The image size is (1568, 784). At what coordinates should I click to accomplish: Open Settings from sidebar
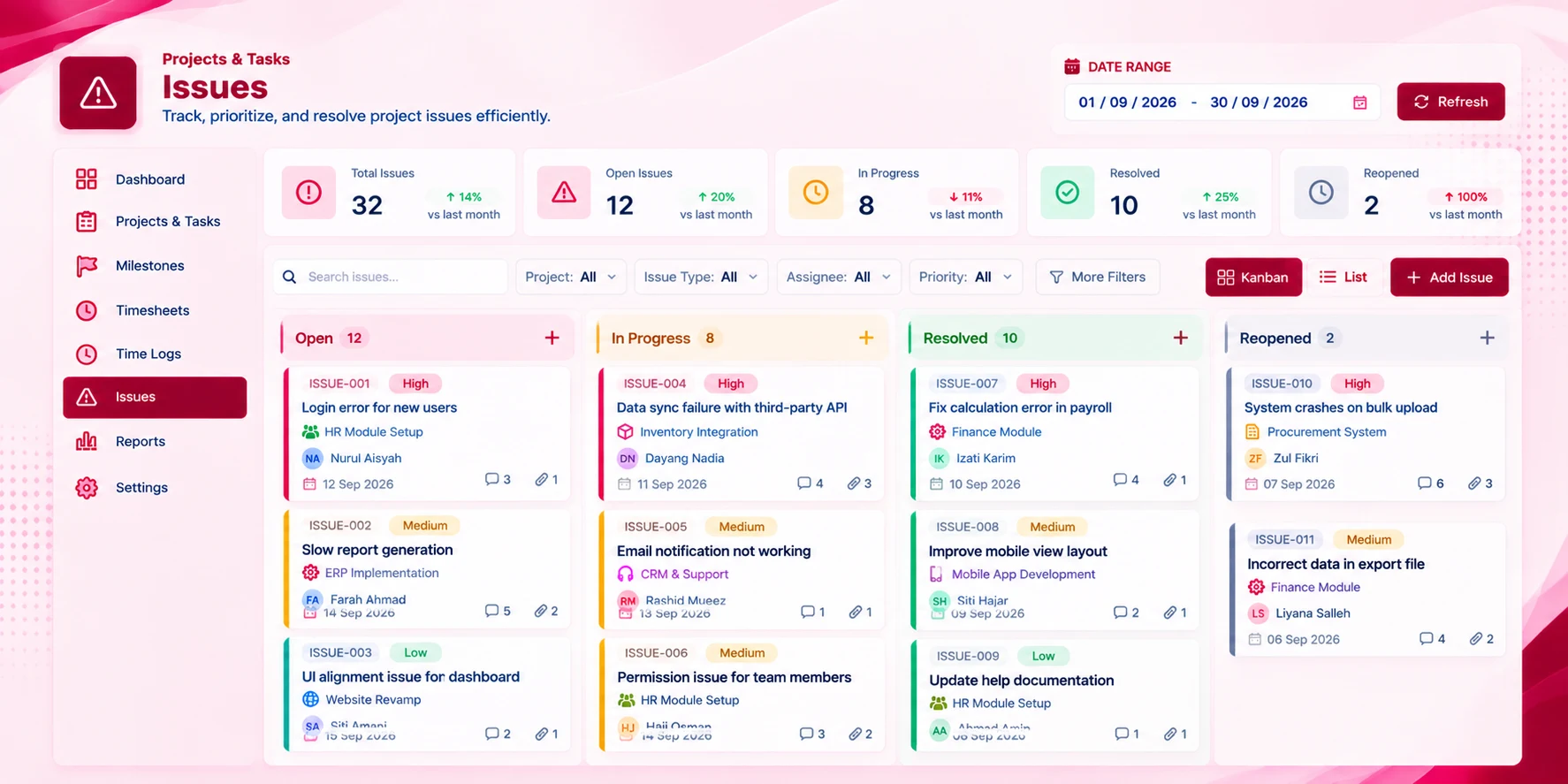155,487
